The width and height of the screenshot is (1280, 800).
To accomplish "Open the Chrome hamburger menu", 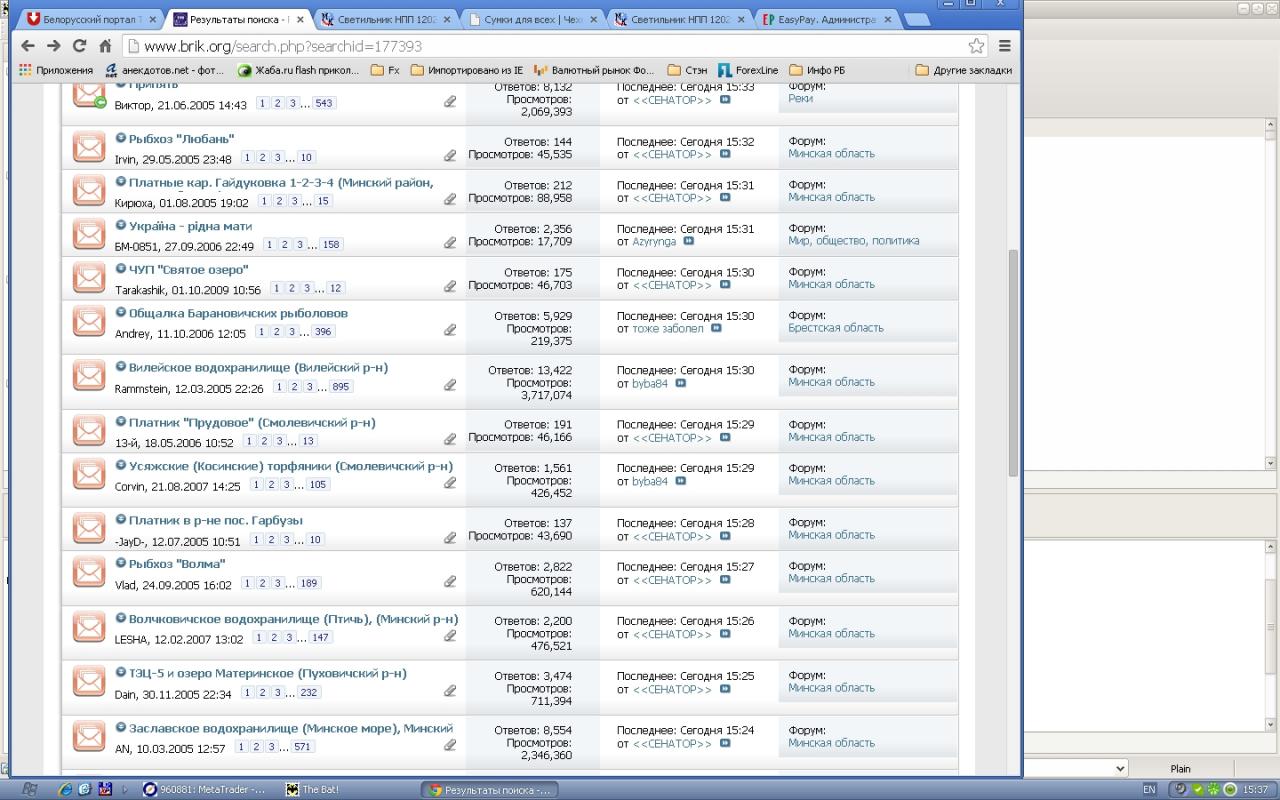I will [1005, 46].
